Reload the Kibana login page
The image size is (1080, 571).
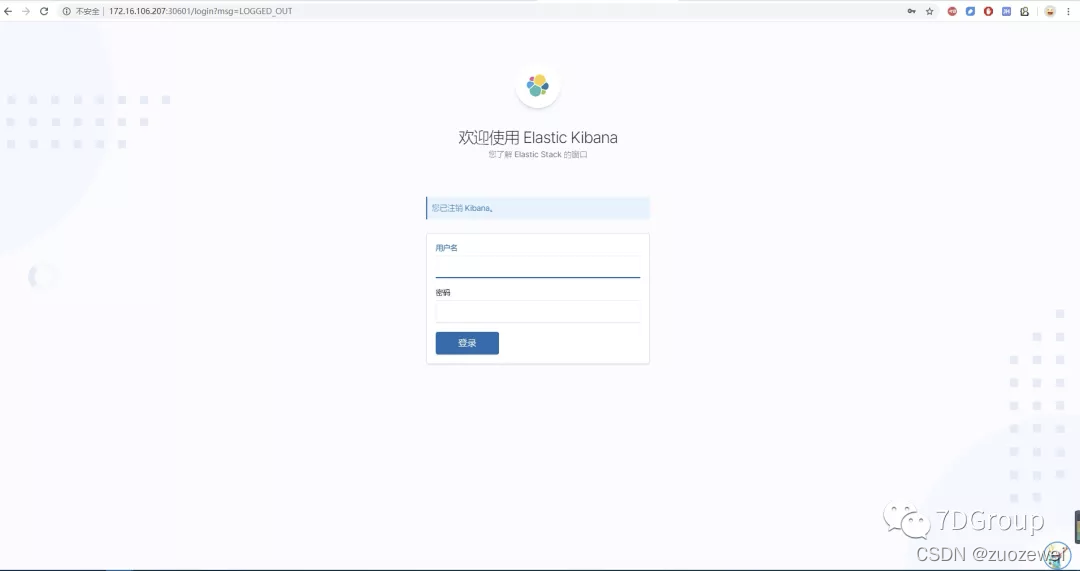point(44,11)
